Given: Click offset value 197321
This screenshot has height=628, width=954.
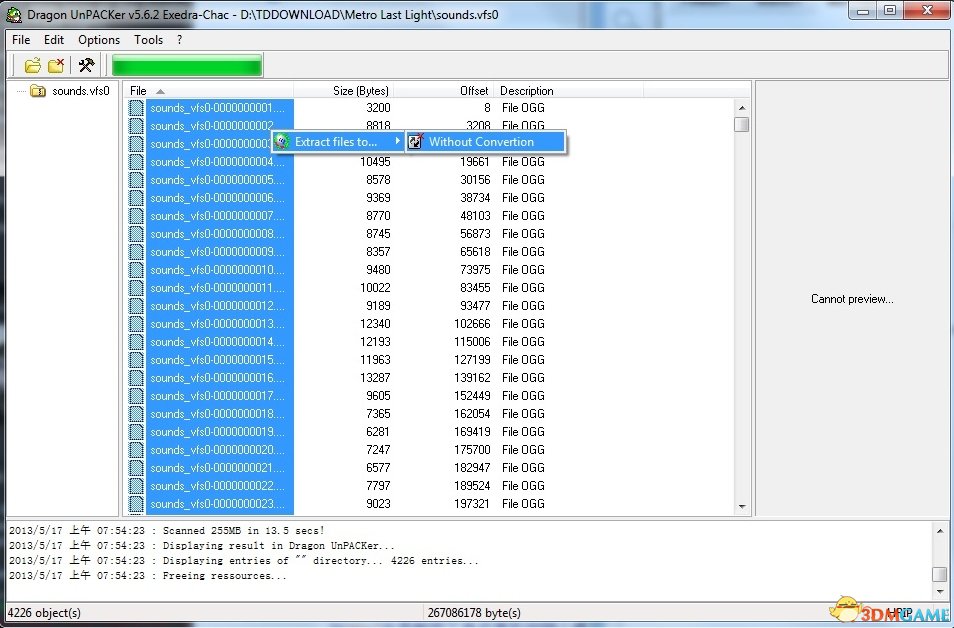Looking at the screenshot, I should (472, 504).
